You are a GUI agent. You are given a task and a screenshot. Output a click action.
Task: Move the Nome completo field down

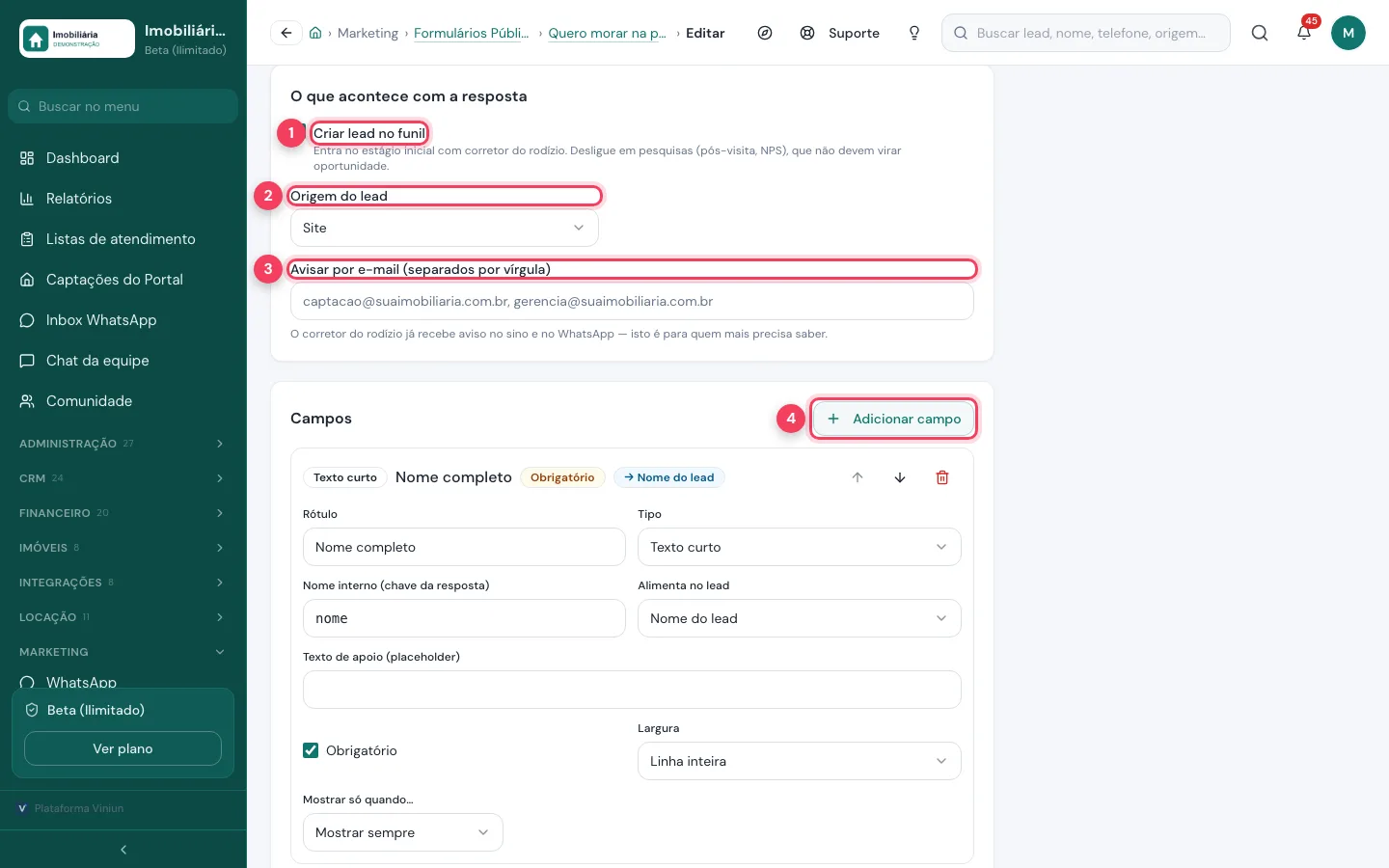tap(900, 477)
